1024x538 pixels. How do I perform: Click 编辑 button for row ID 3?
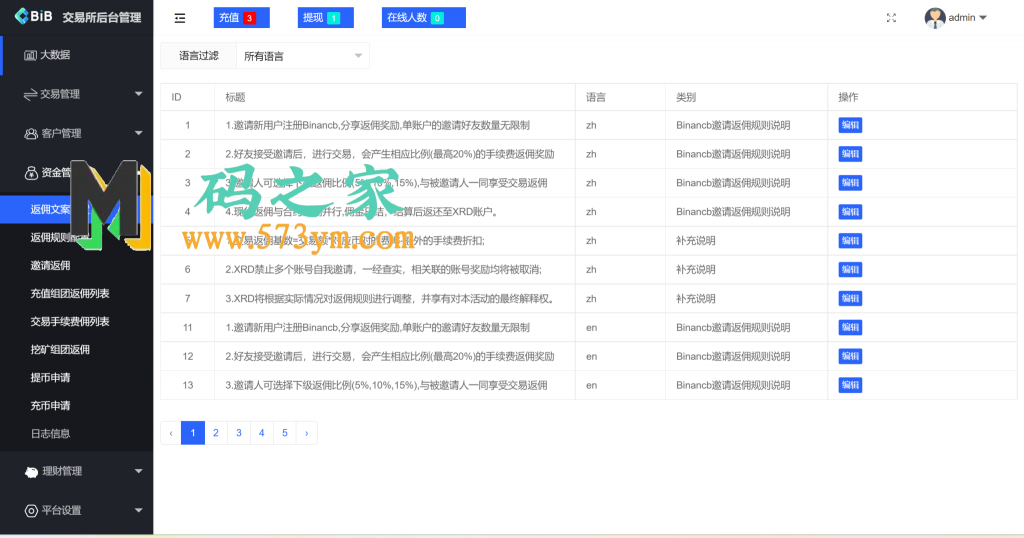[x=850, y=183]
